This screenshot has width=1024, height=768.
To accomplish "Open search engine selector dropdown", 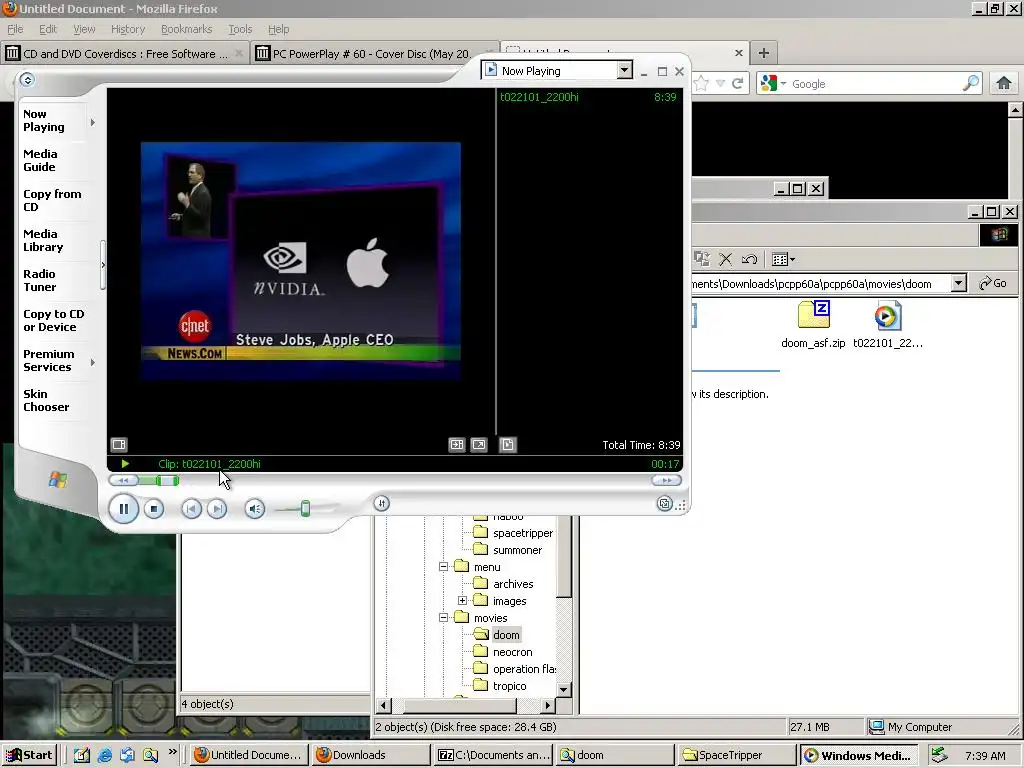I will [774, 83].
